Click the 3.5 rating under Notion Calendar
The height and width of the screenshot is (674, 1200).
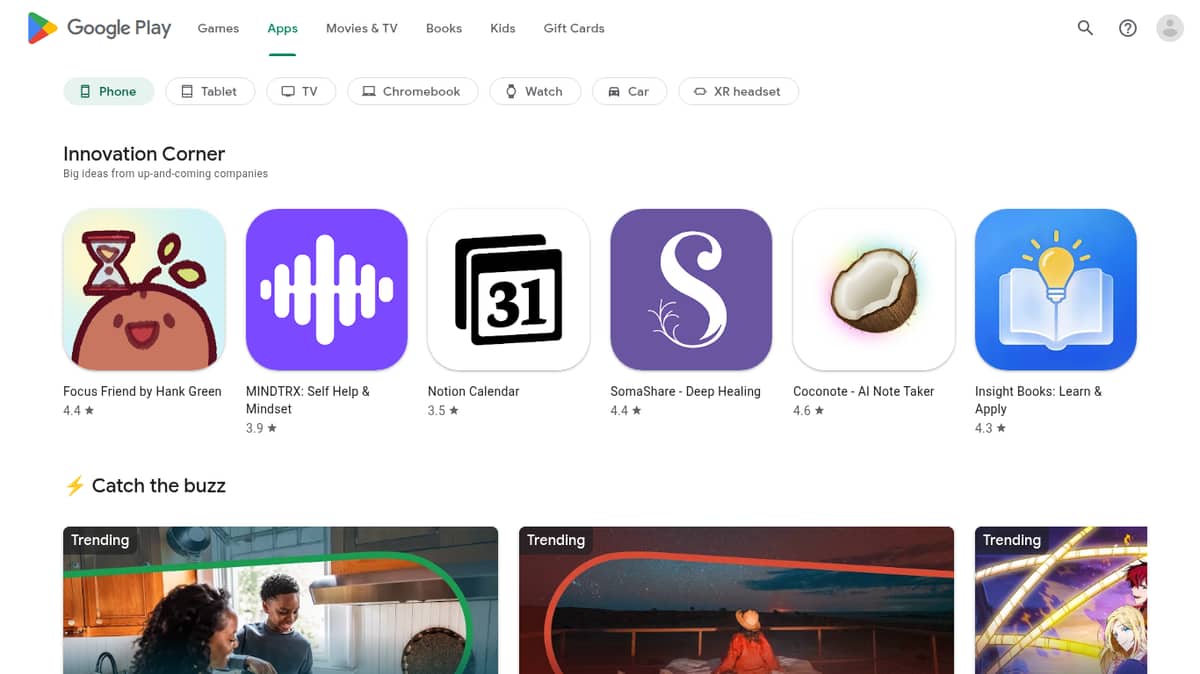coord(443,411)
